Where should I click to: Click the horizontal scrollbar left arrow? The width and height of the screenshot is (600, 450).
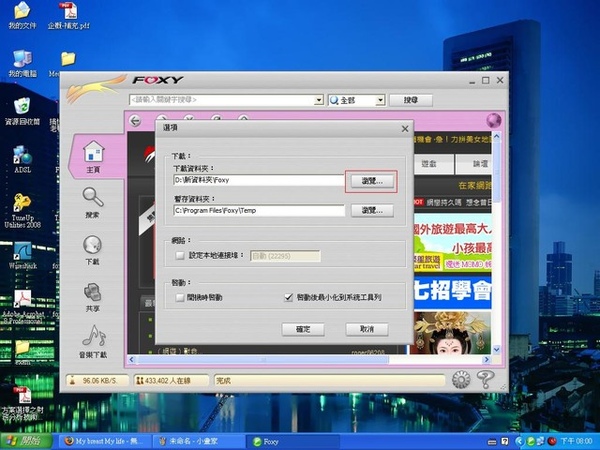click(x=132, y=360)
